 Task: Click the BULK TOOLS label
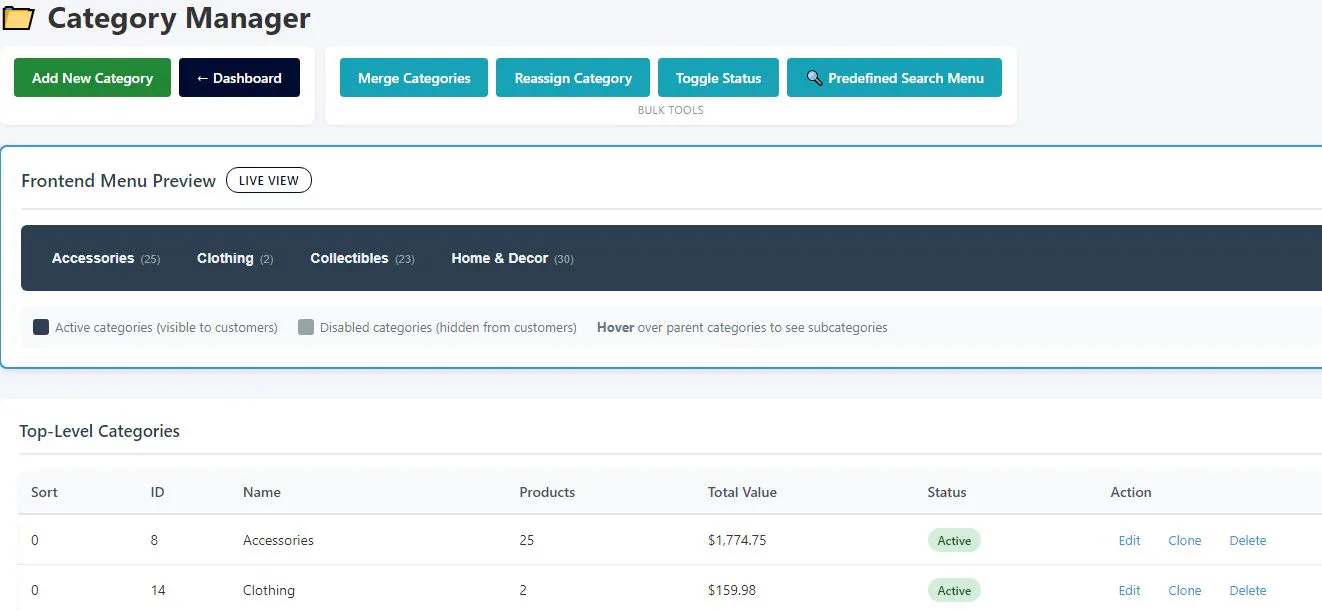[x=671, y=110]
